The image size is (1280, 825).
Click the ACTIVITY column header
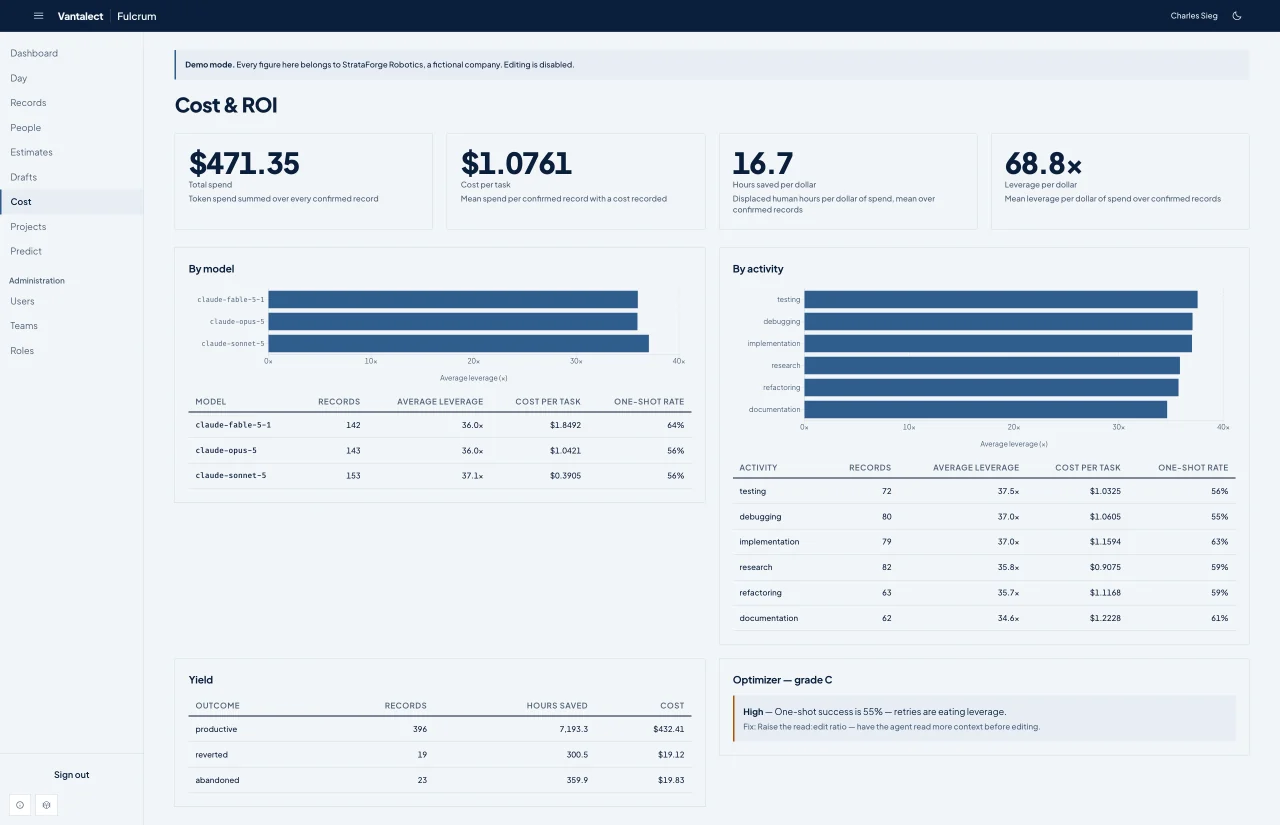(758, 468)
